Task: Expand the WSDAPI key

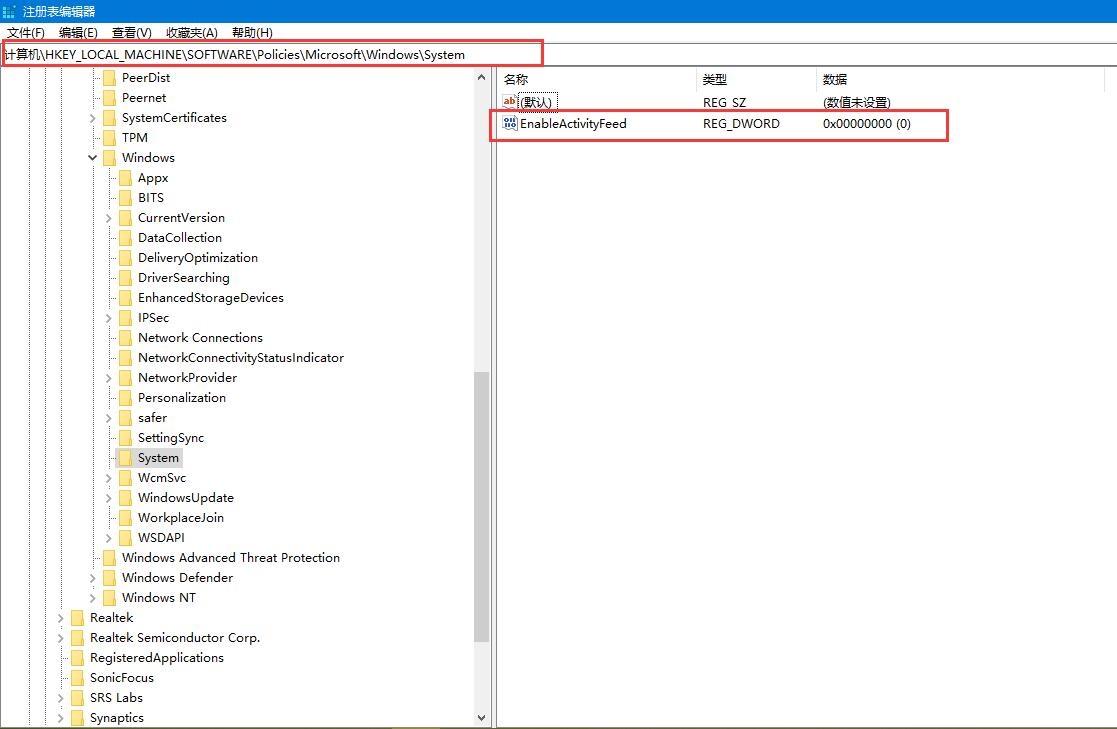Action: pos(108,538)
